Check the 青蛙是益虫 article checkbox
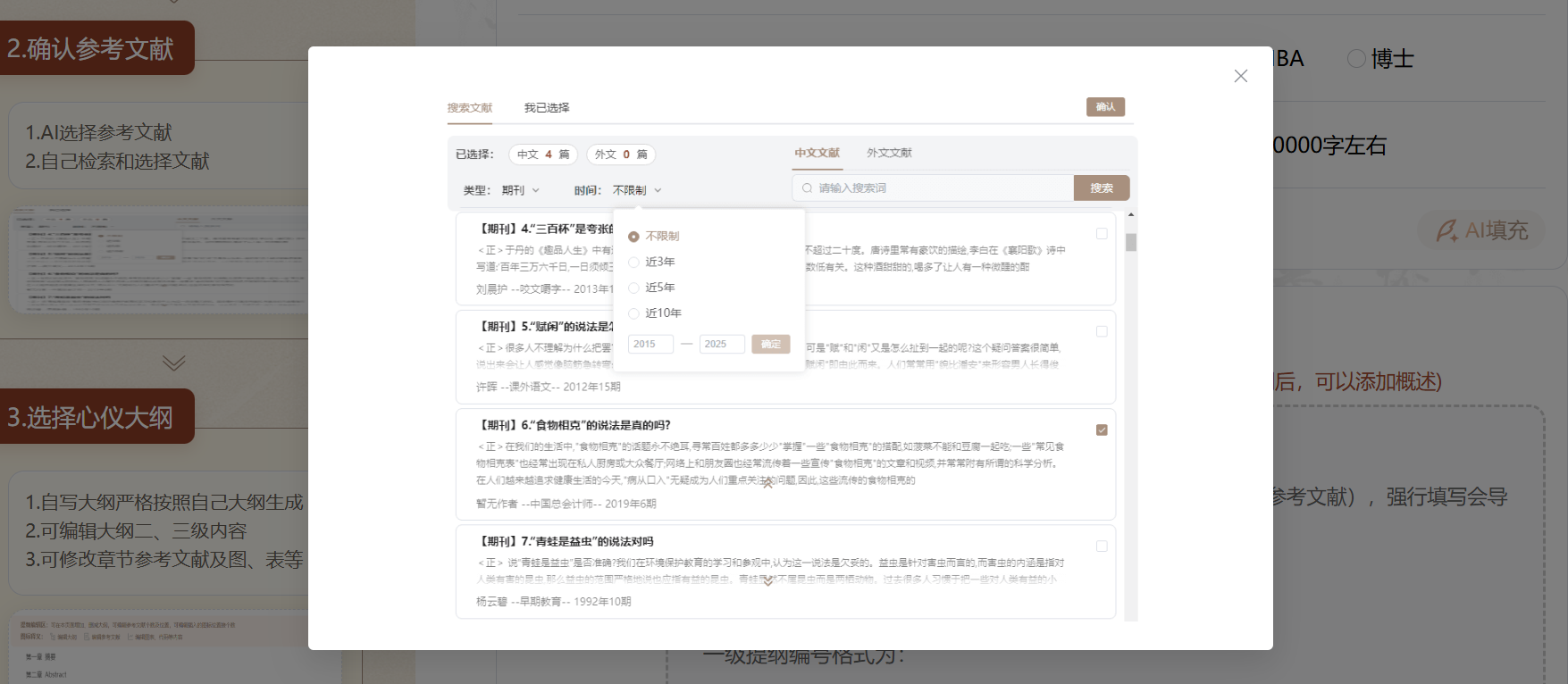1568x684 pixels. [x=1102, y=546]
